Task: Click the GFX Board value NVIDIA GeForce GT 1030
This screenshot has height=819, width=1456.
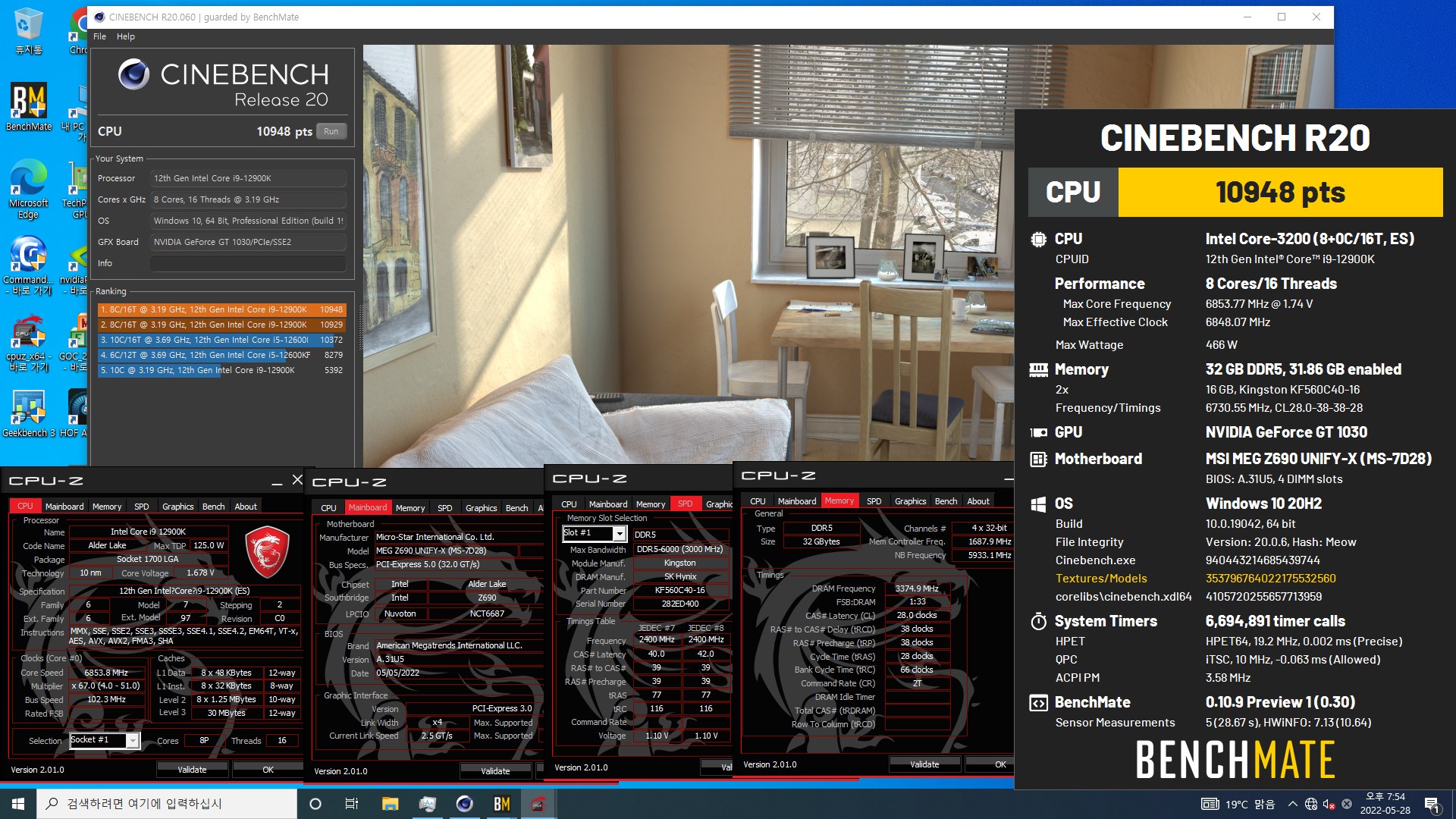Action: [248, 242]
